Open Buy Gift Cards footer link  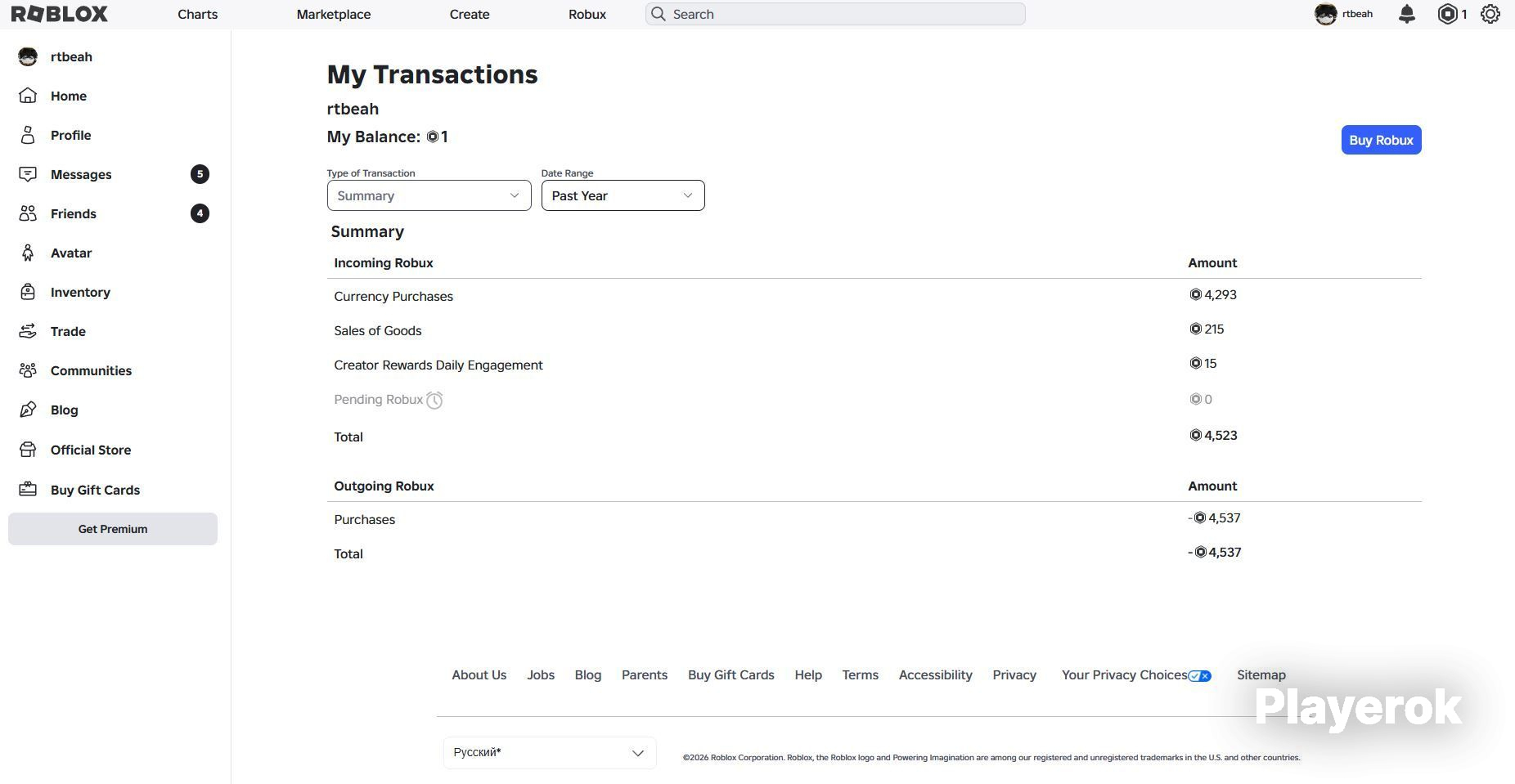click(731, 675)
